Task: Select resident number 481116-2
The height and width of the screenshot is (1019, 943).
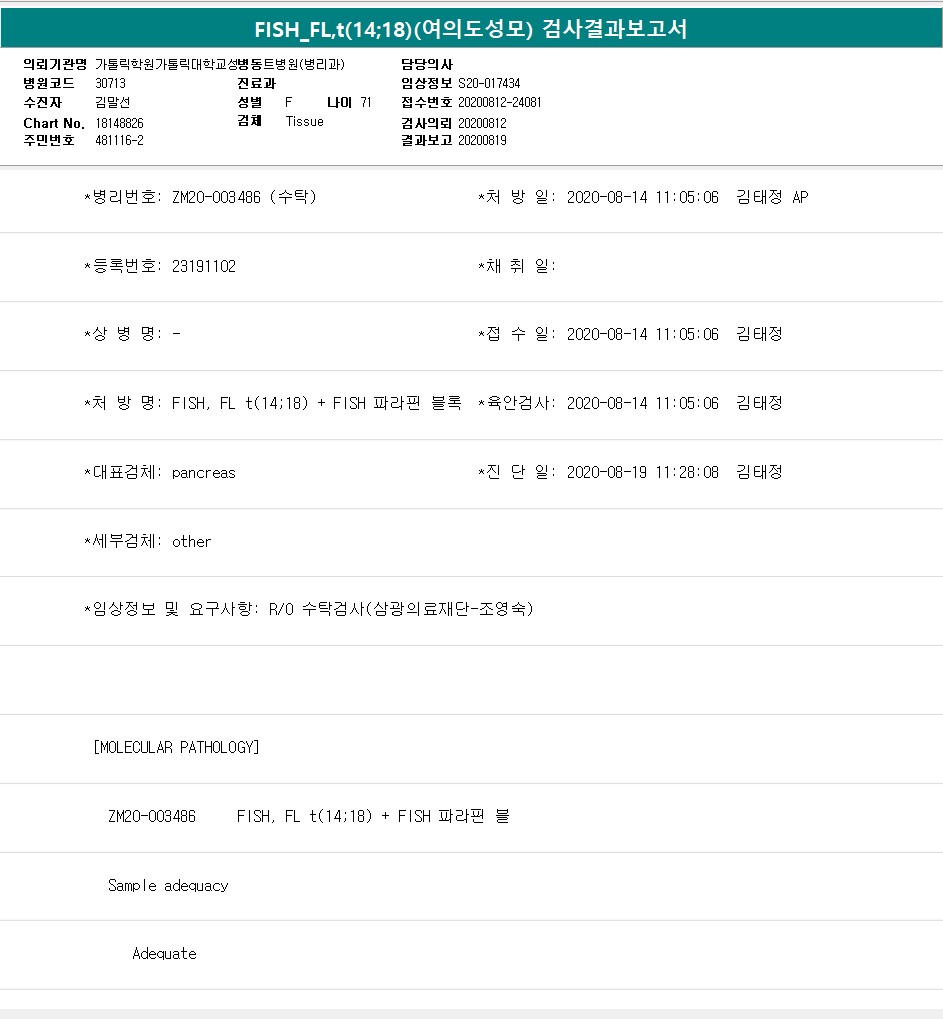Action: (119, 140)
